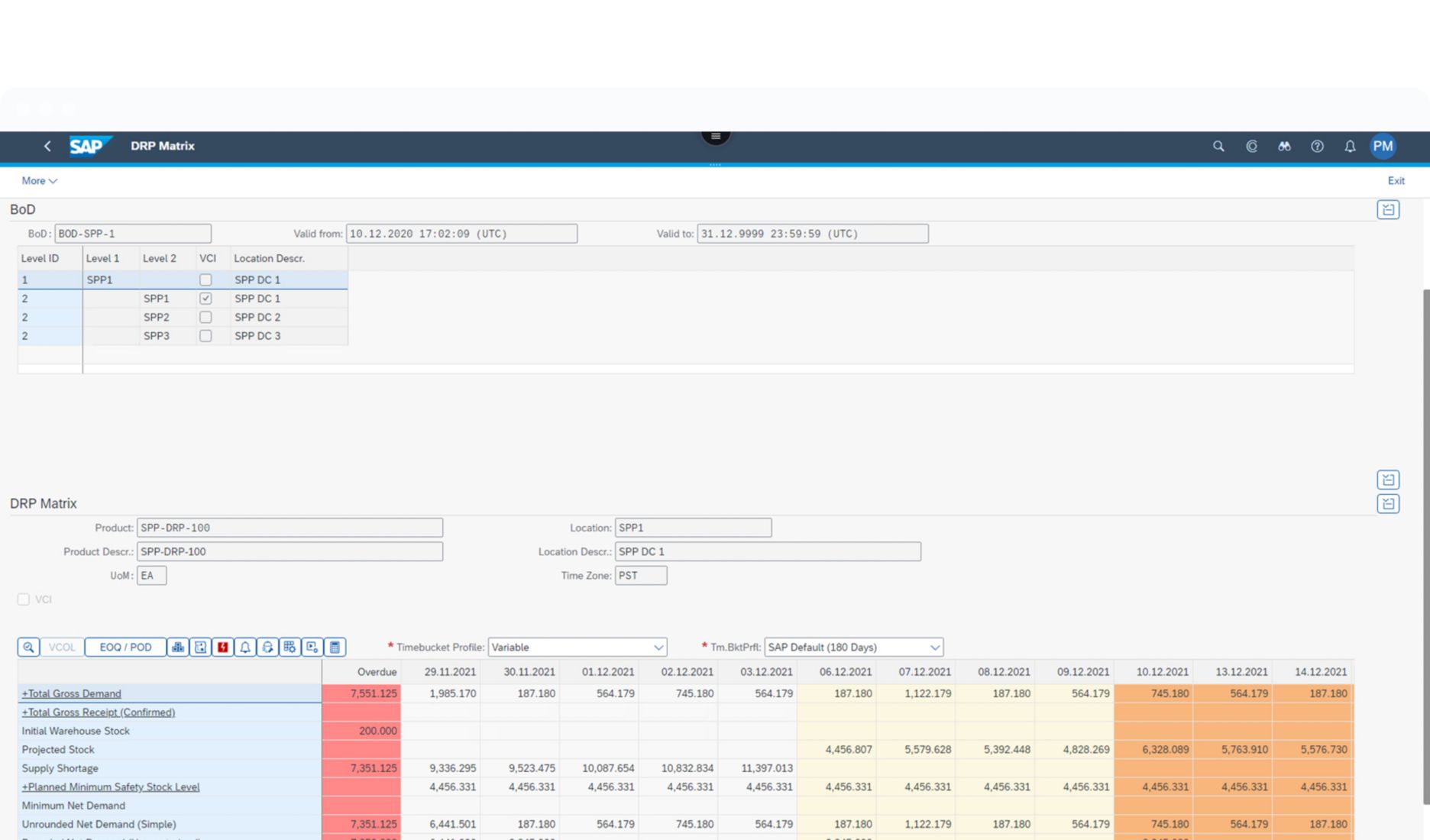Uncheck the VCI checkbox for SPP1 row

coord(205,299)
